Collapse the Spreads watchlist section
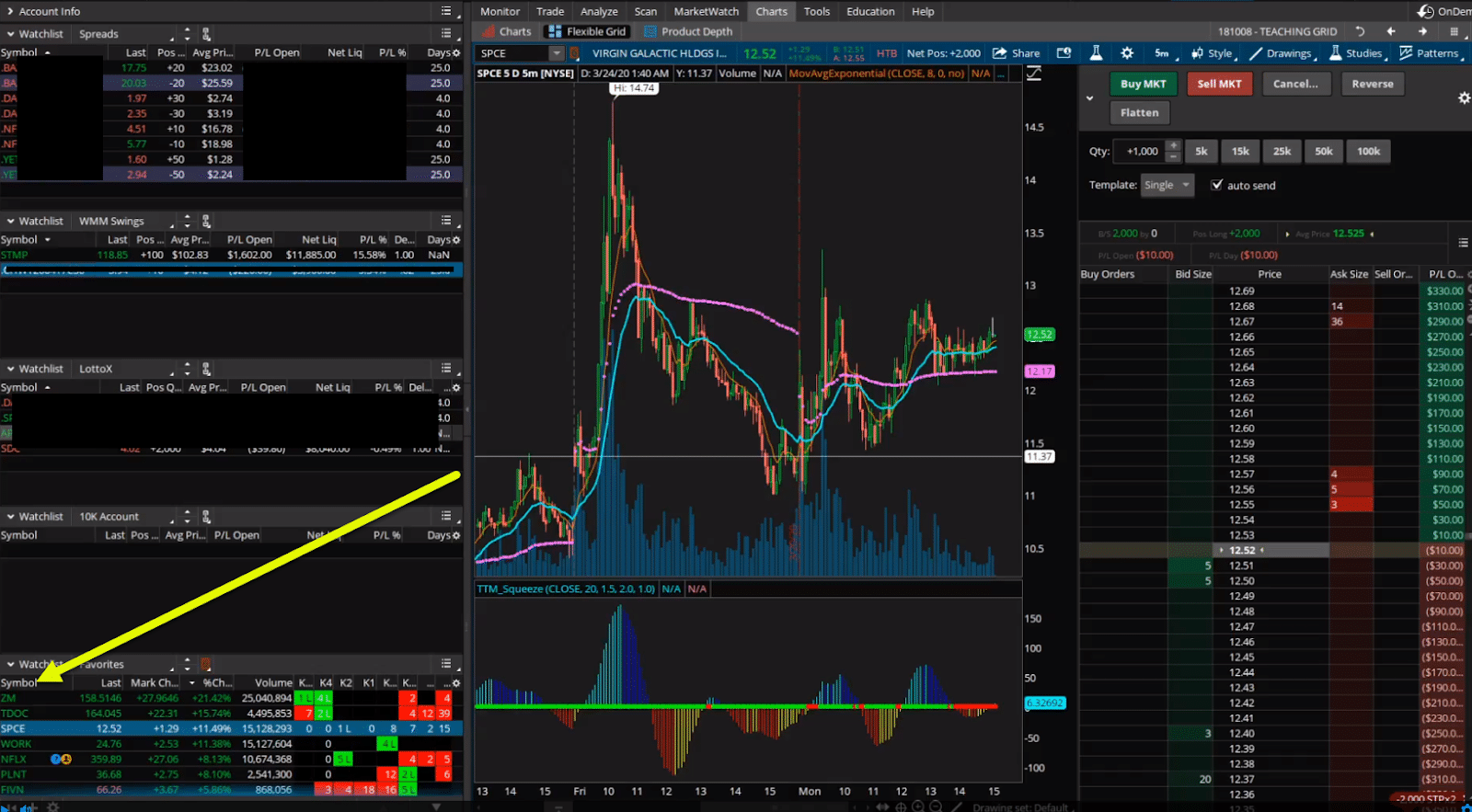 [x=11, y=34]
